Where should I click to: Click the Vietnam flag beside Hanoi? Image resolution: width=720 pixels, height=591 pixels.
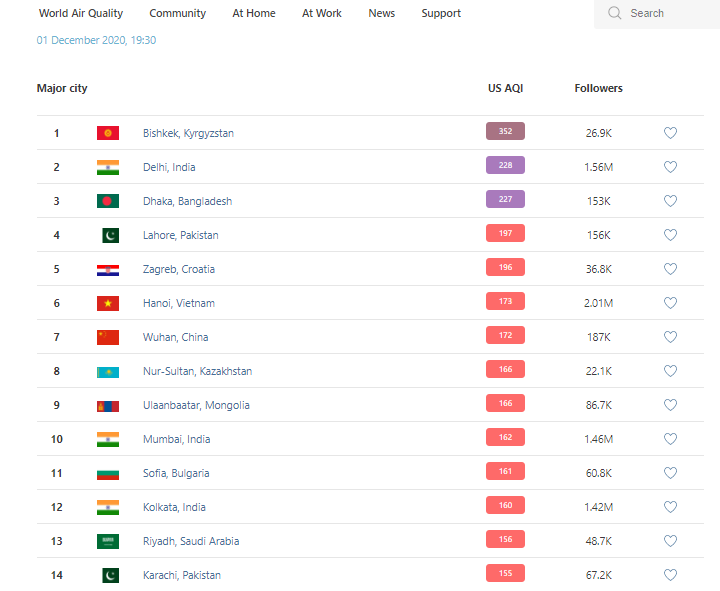(x=108, y=303)
